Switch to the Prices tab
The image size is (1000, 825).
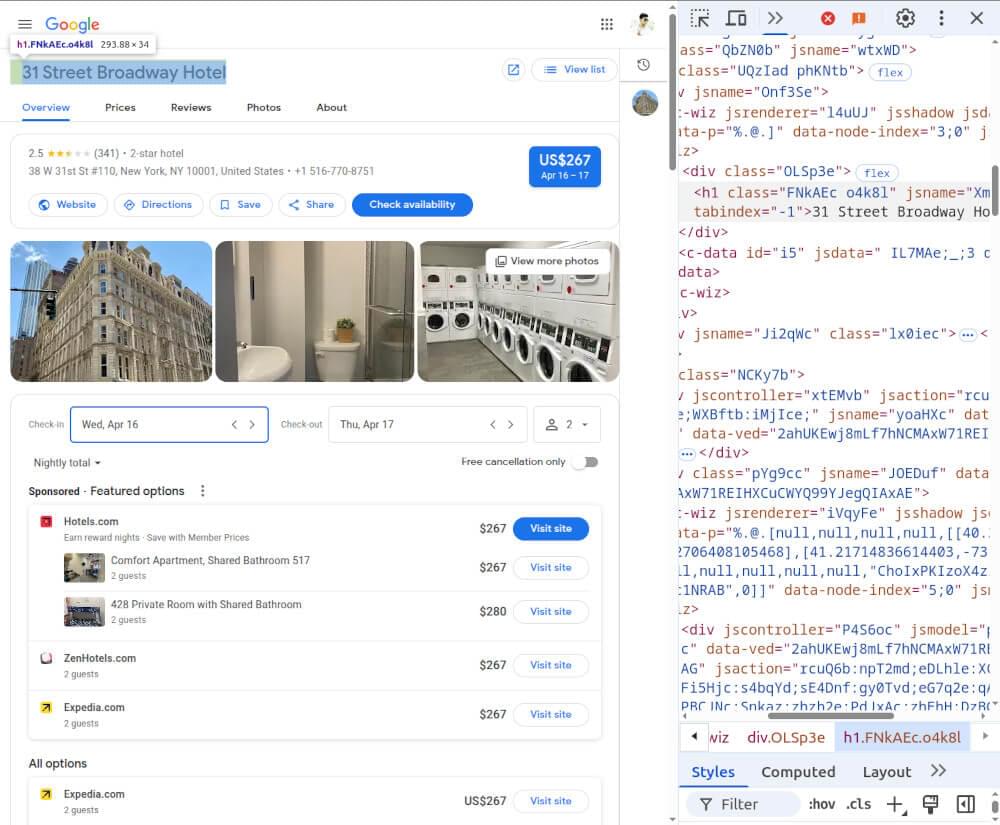[x=120, y=107]
